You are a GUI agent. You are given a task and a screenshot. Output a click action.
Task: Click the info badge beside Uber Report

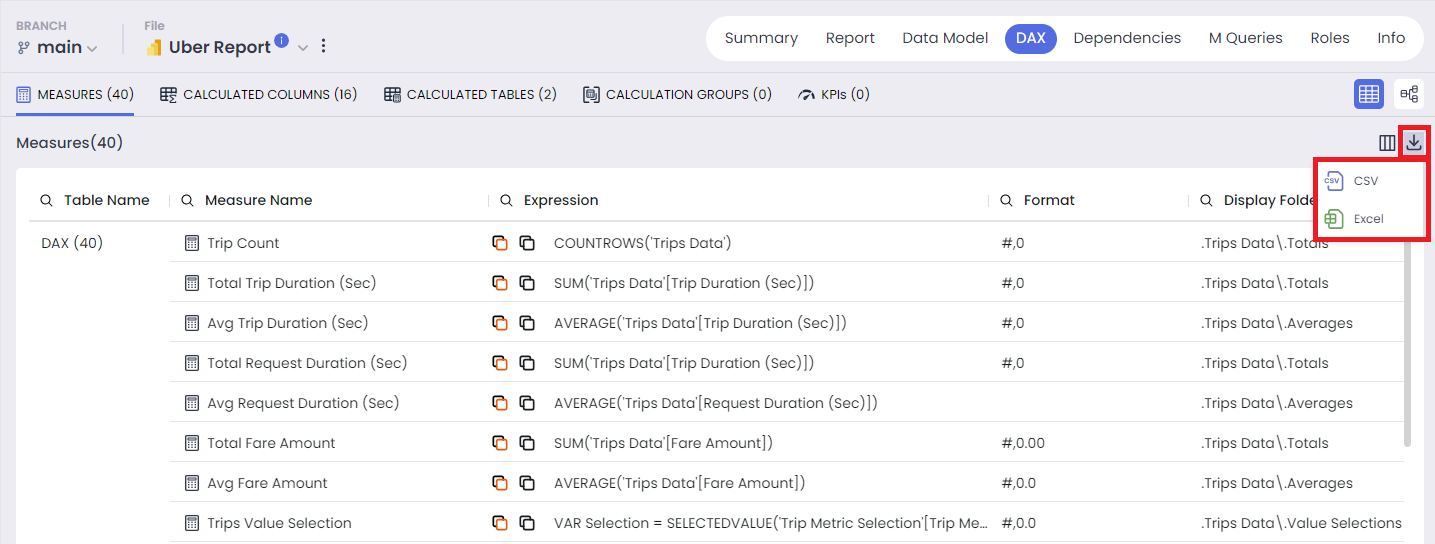point(281,41)
